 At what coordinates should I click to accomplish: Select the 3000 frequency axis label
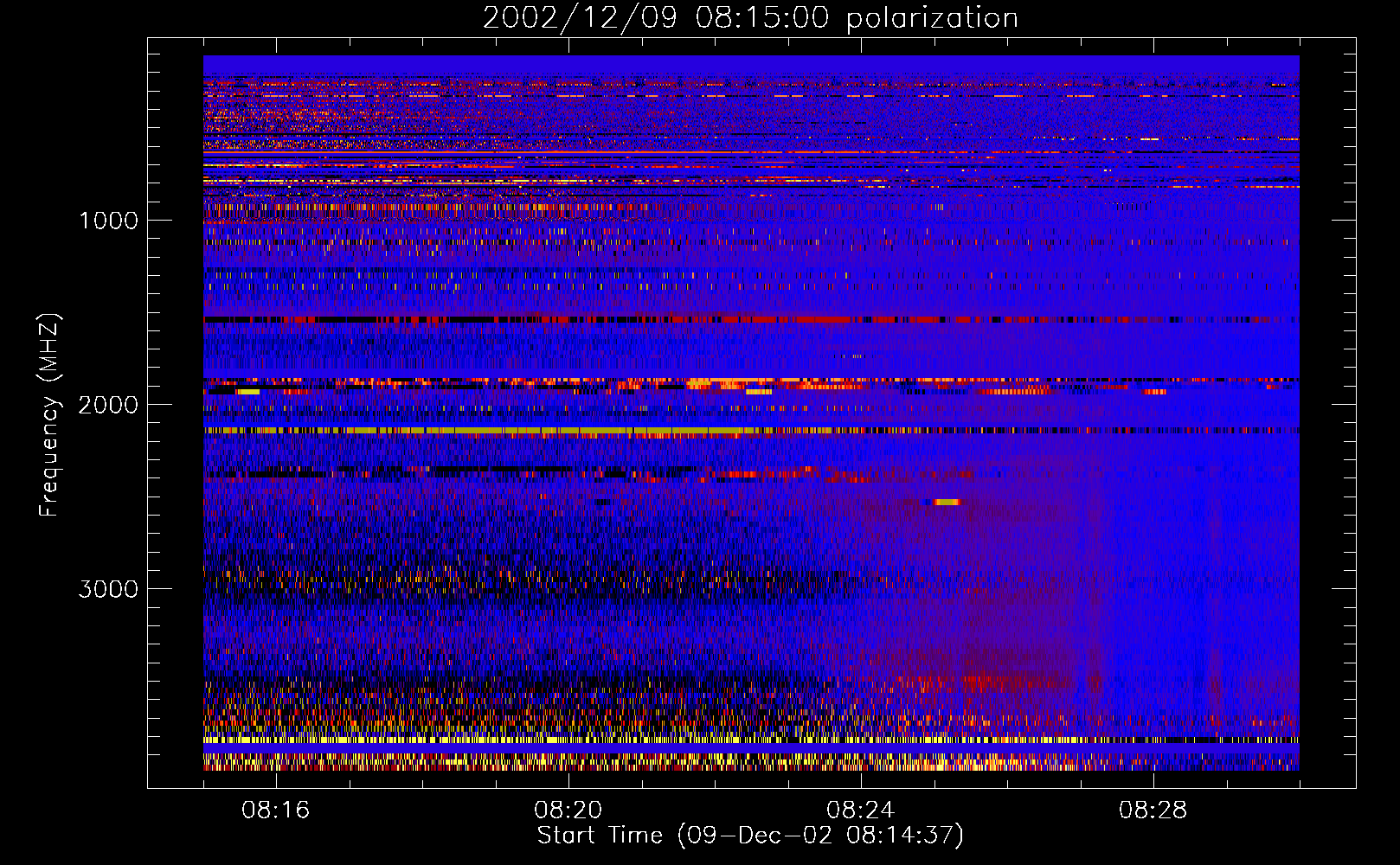108,589
